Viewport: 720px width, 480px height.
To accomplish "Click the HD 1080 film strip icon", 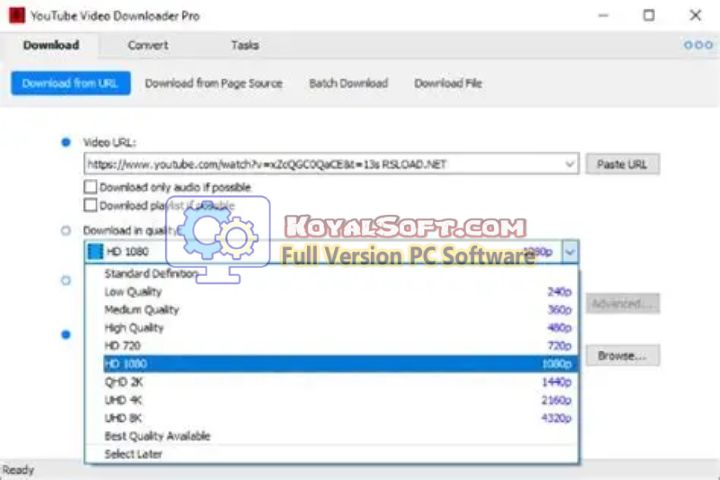I will (95, 252).
